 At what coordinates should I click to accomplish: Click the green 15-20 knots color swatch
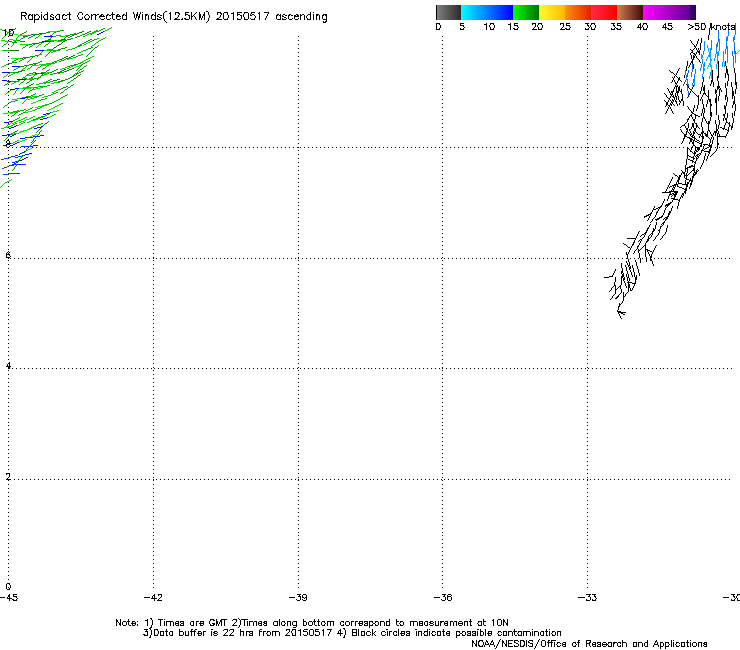[x=526, y=12]
